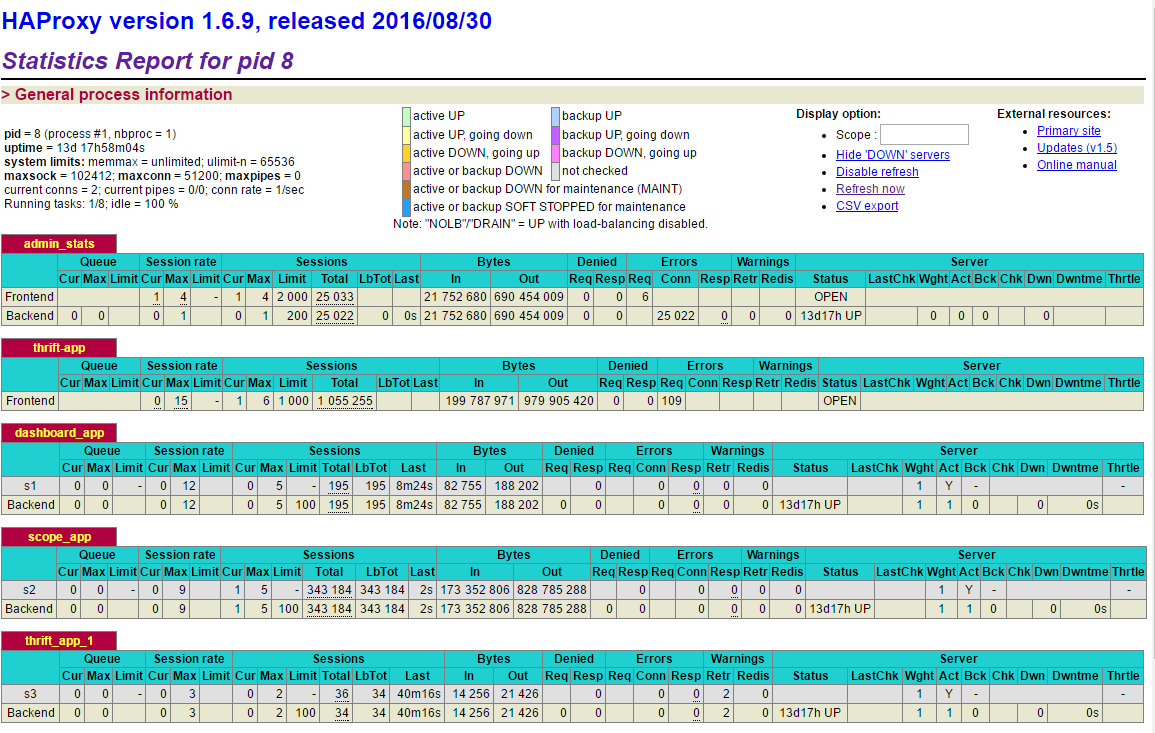Click the s3 server row name
The width and height of the screenshot is (1155, 733).
click(29, 694)
